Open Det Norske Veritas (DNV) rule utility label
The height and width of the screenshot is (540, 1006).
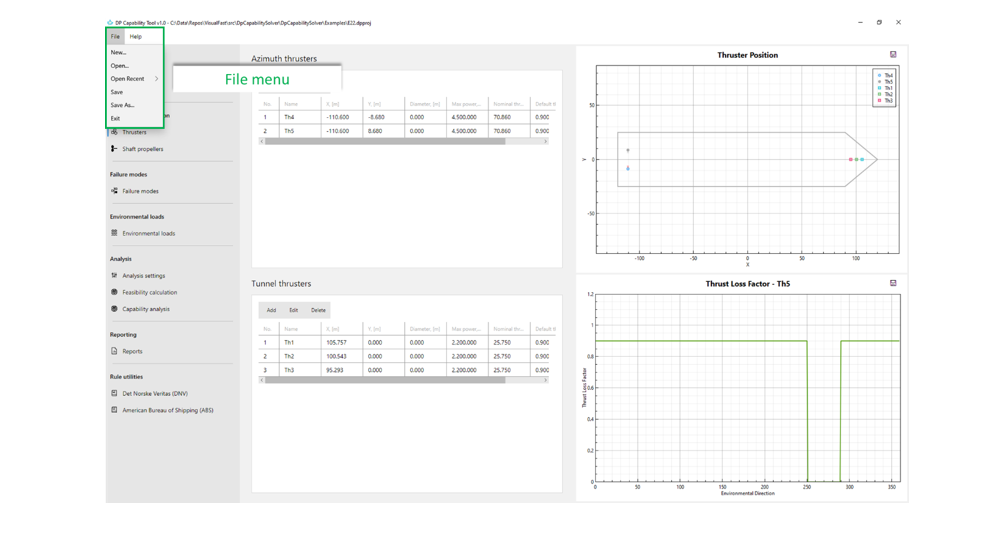[x=155, y=394]
